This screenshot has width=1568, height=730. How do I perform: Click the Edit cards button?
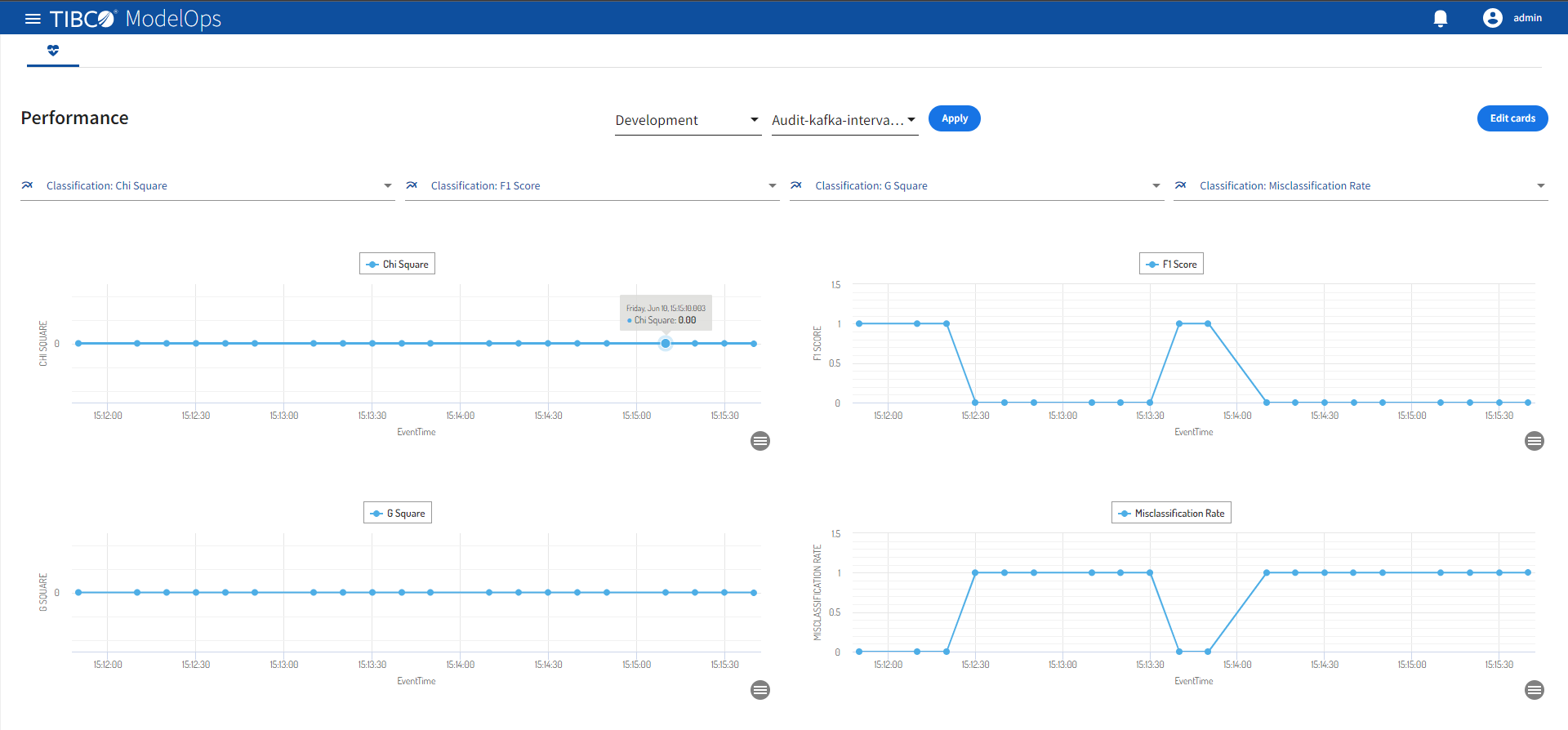1512,118
